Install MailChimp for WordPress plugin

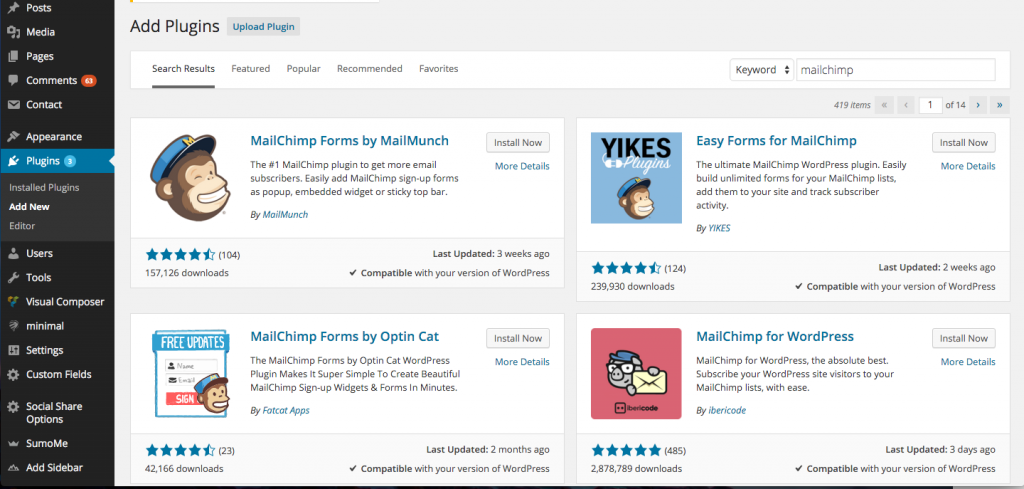[964, 338]
